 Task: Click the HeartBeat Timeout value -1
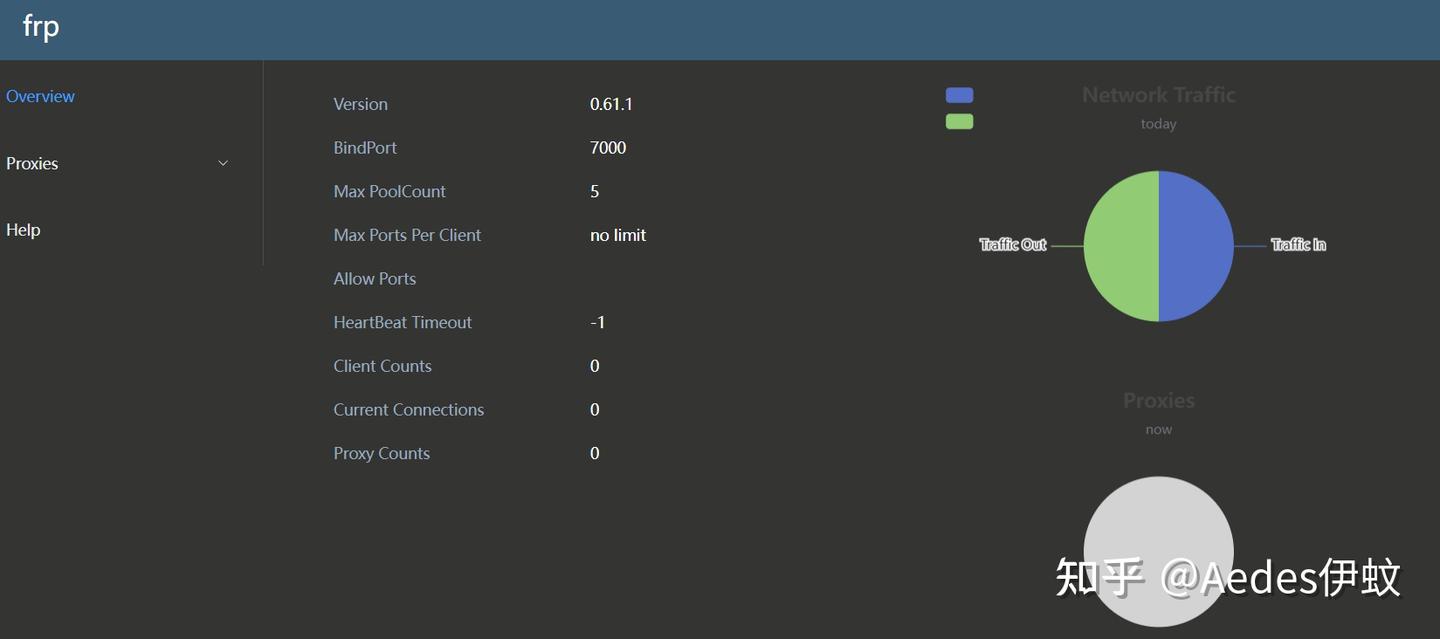pyautogui.click(x=598, y=322)
